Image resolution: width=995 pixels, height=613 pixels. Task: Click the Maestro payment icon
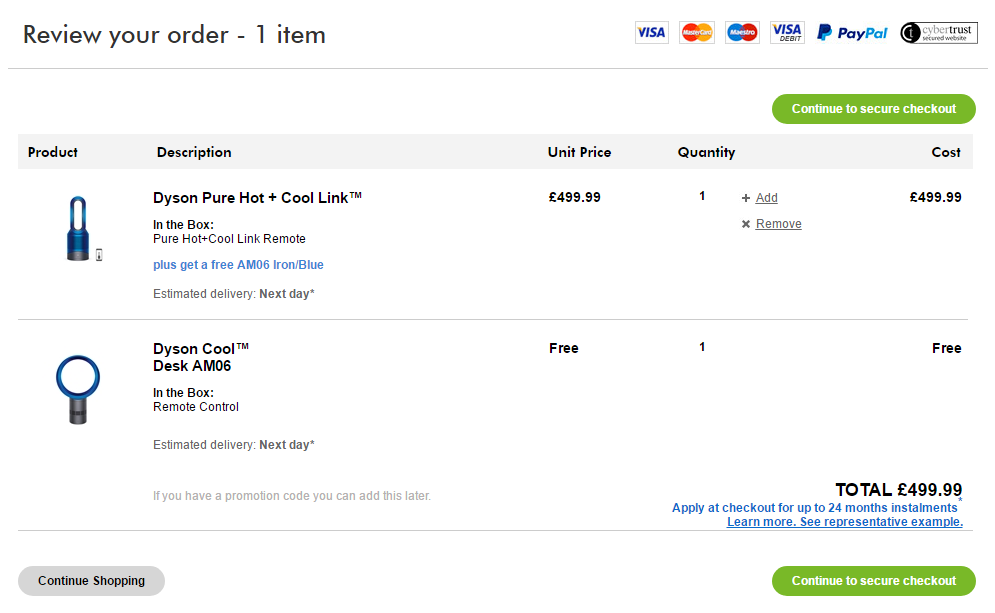[x=742, y=32]
